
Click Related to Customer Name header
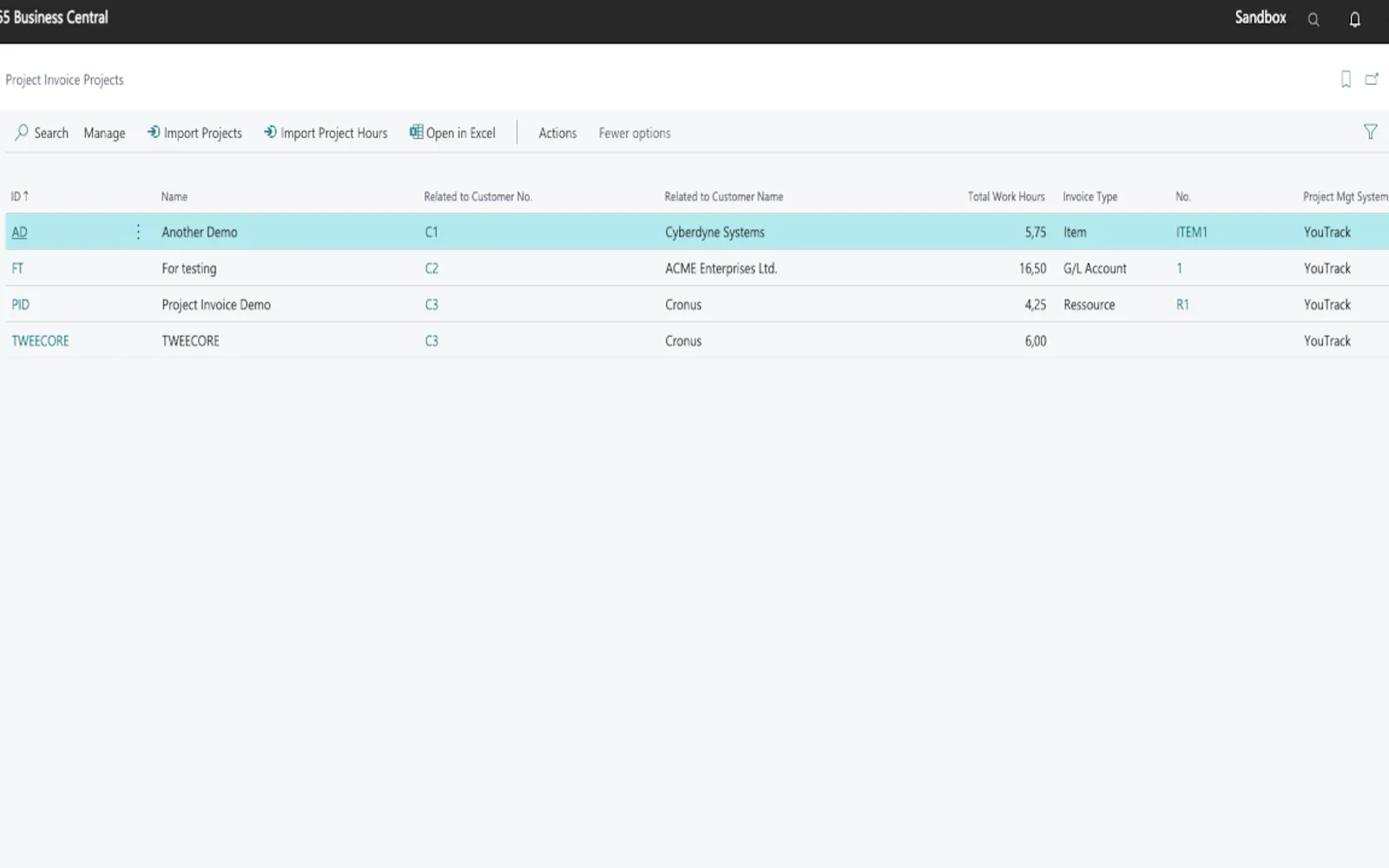point(724,196)
